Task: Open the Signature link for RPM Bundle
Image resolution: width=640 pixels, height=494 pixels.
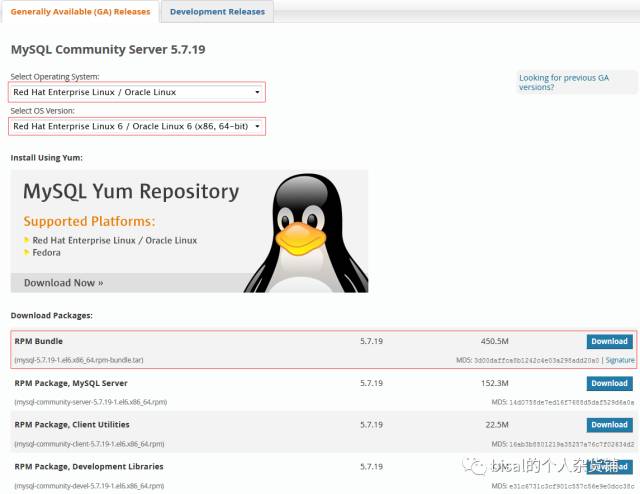Action: tap(620, 360)
